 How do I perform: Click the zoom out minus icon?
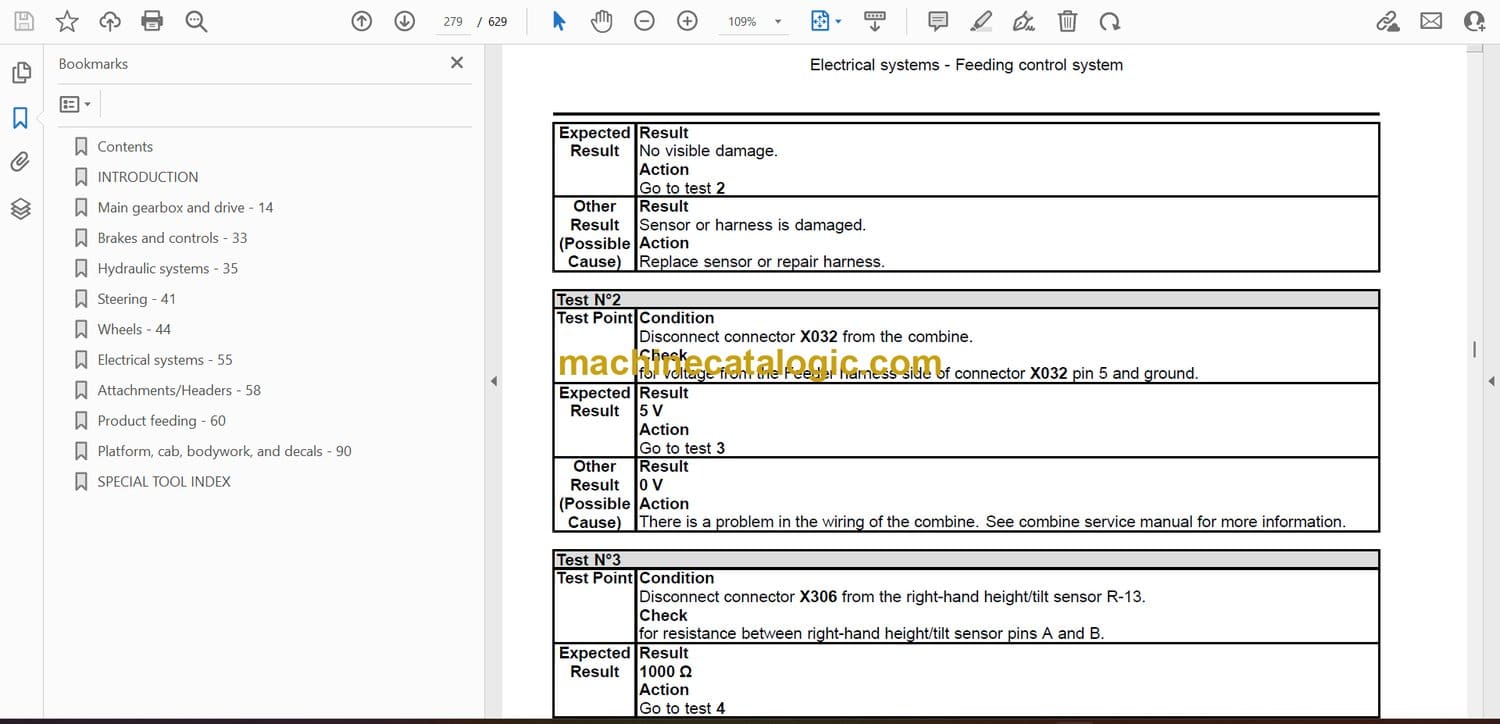click(x=644, y=21)
